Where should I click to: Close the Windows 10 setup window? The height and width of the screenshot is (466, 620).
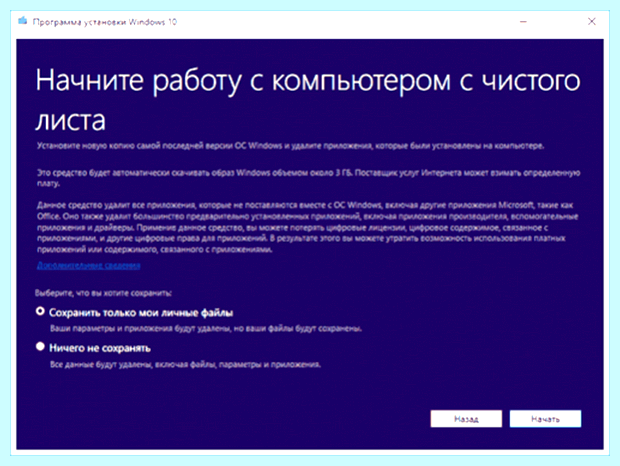592,21
